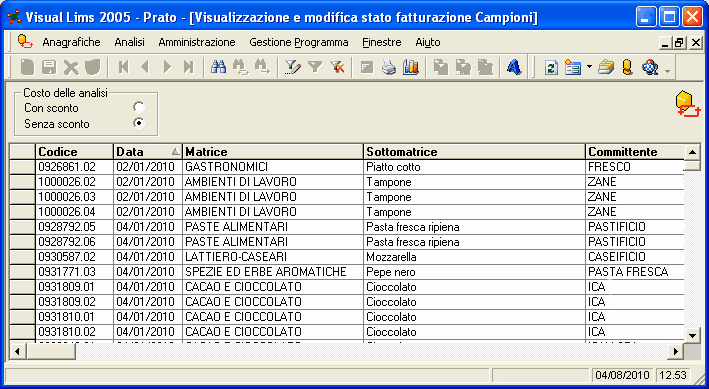Click horizontal scrollbar right arrow

pos(676,351)
